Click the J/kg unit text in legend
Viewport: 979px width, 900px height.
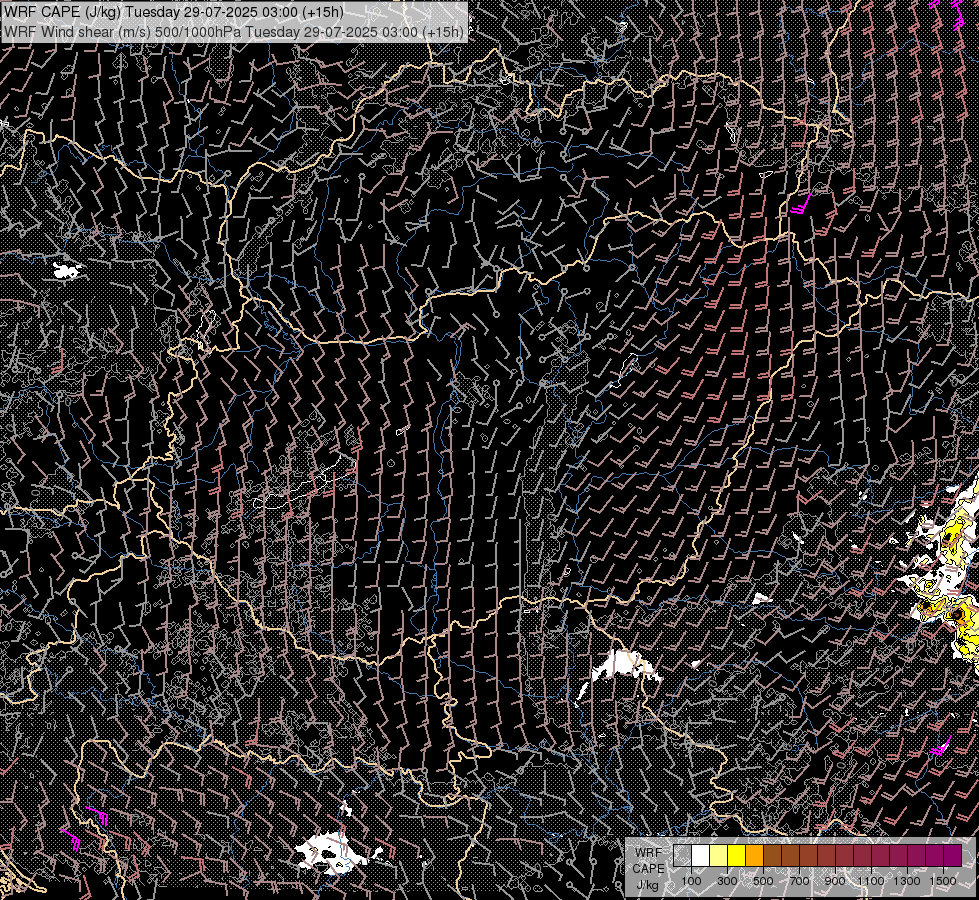647,886
